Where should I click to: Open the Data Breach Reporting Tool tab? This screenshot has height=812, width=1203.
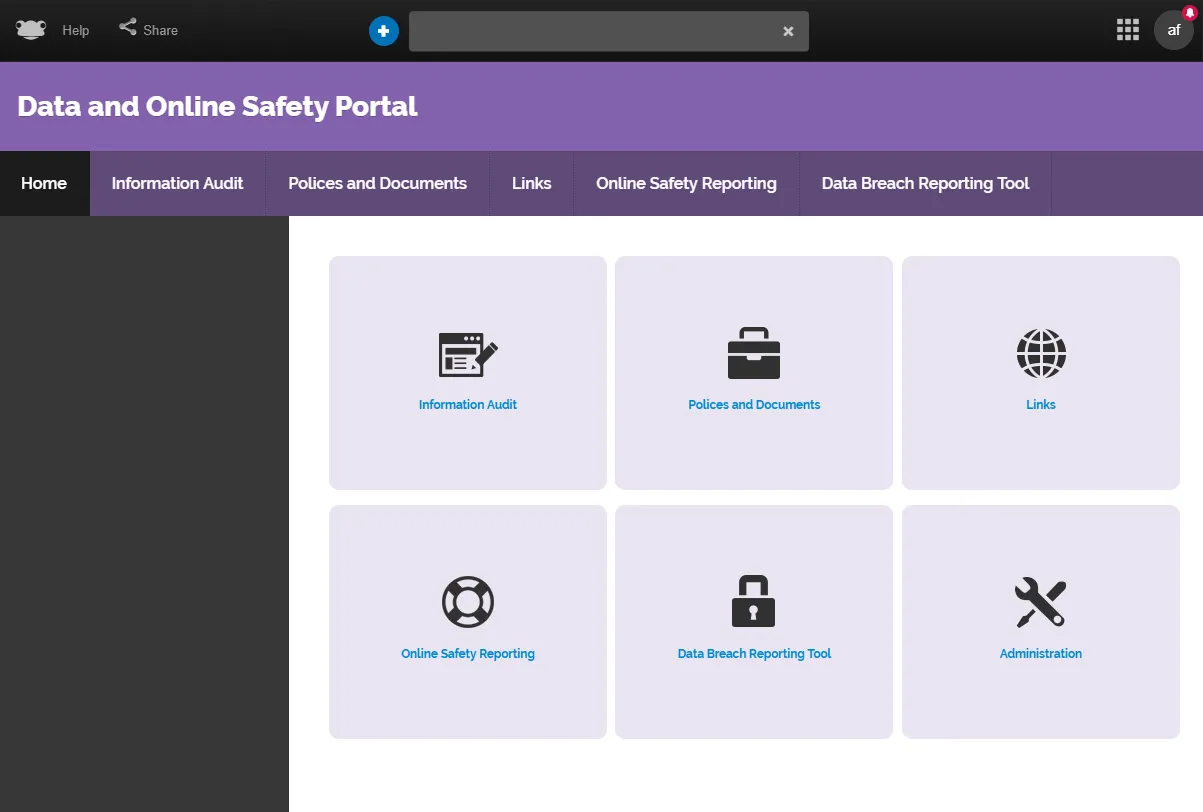coord(926,183)
